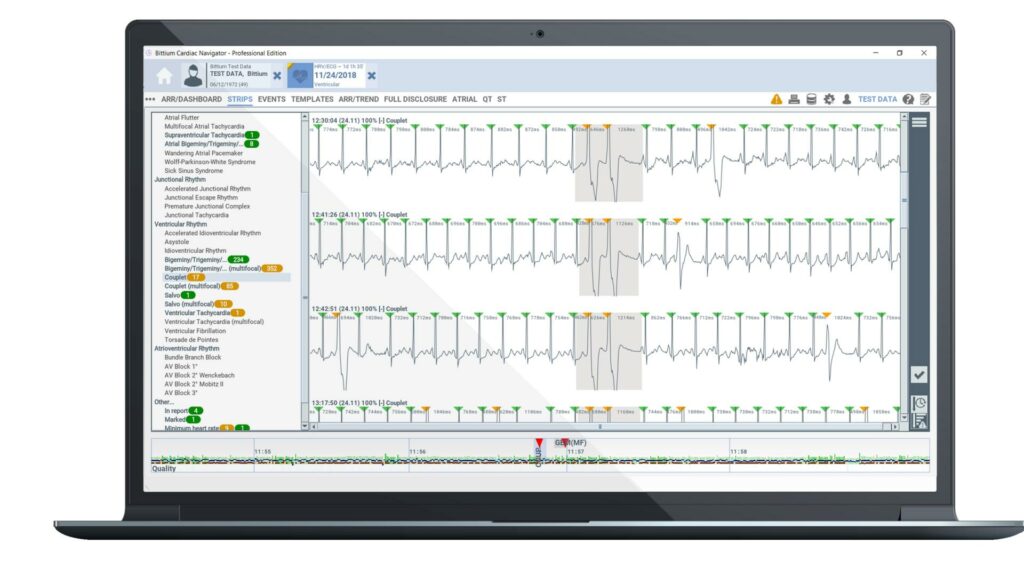Select the heart recording icon
Image resolution: width=1024 pixels, height=576 pixels.
point(300,76)
